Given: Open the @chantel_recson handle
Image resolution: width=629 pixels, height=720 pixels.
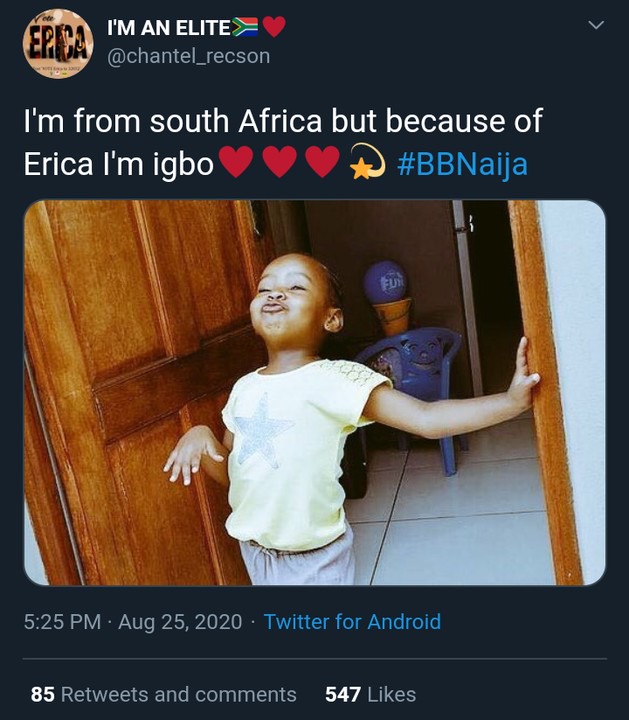Looking at the screenshot, I should (189, 56).
